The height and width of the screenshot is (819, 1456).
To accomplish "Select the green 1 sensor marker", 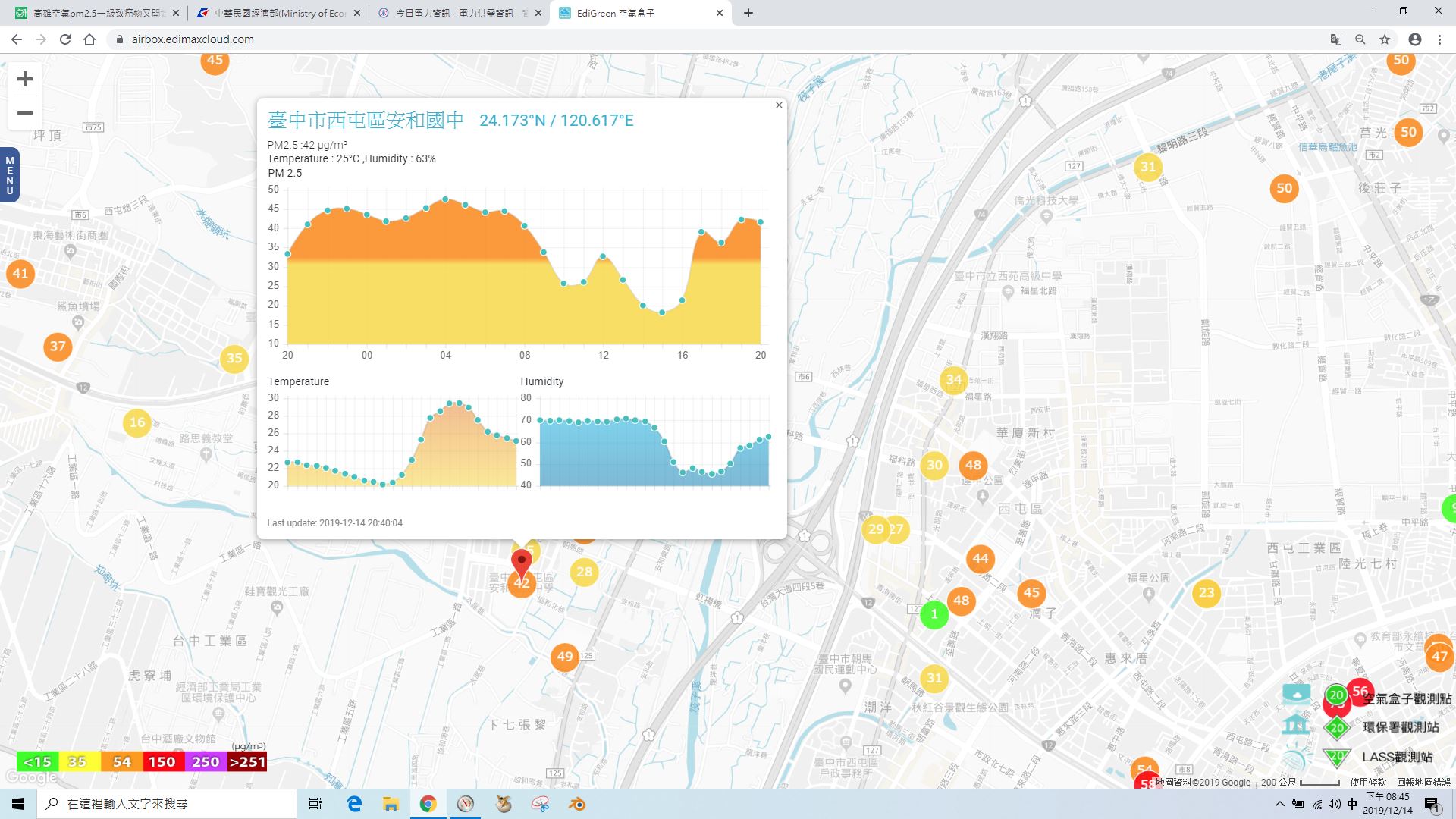I will click(934, 614).
